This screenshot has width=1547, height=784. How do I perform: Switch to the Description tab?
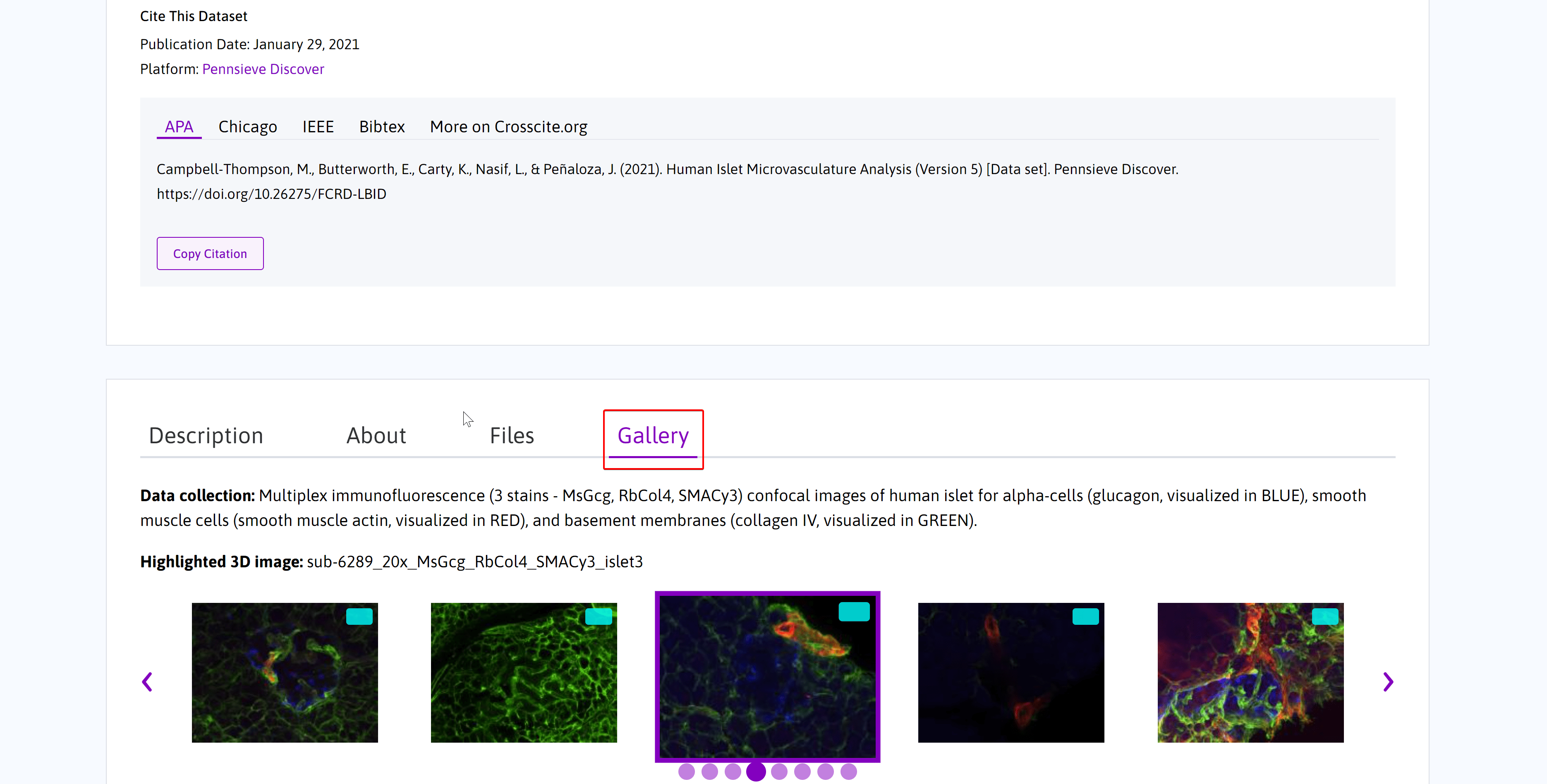coord(206,435)
